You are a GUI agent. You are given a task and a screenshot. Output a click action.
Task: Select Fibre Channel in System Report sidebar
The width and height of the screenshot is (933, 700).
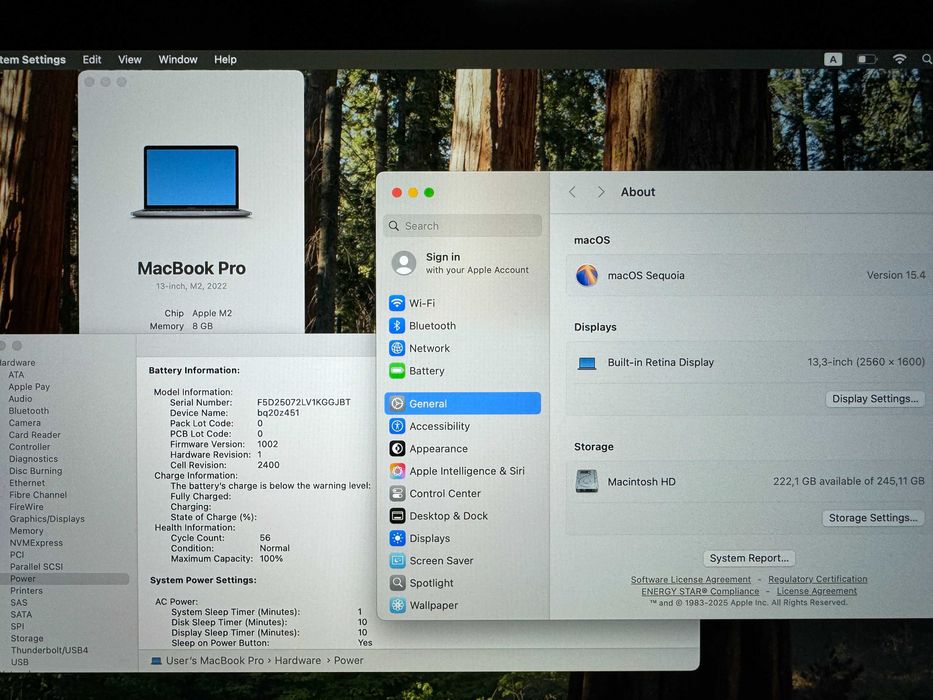38,495
